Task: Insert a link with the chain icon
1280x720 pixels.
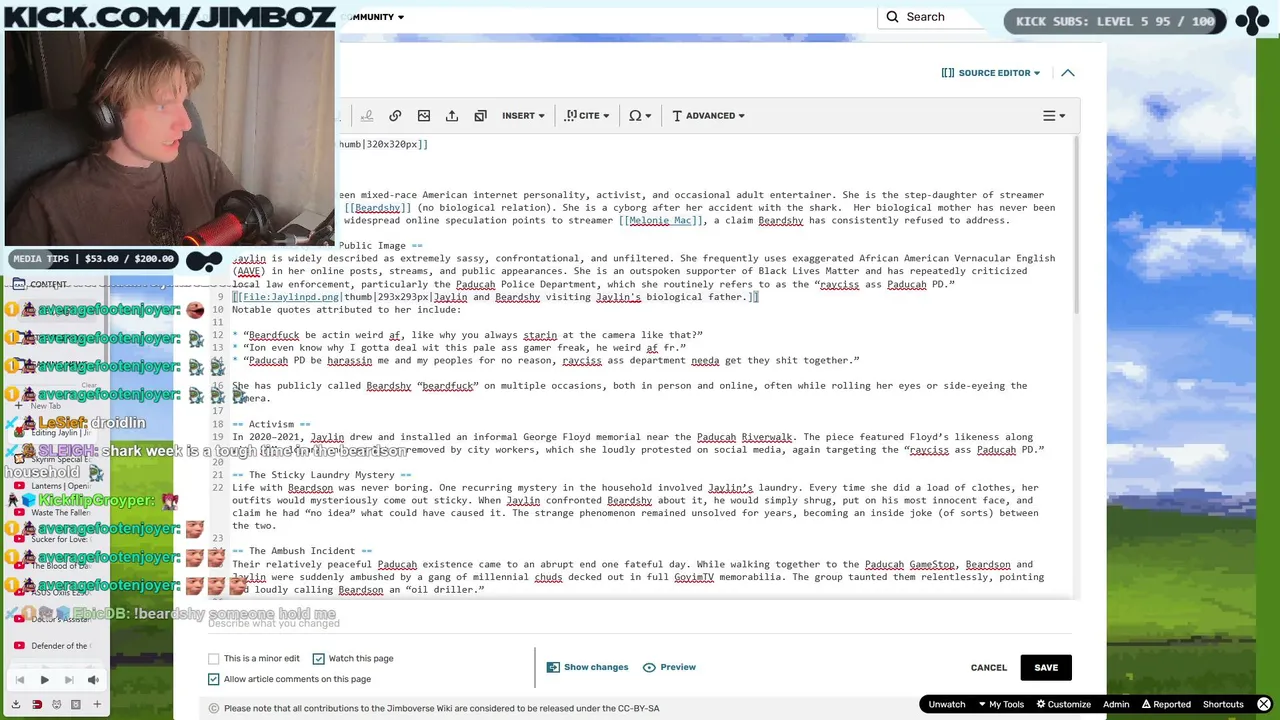Action: 395,116
